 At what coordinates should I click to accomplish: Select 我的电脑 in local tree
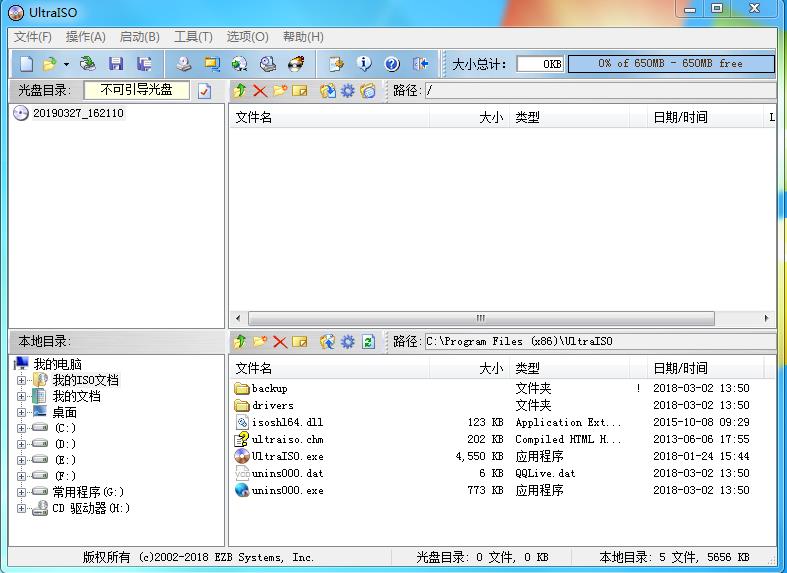(57, 364)
